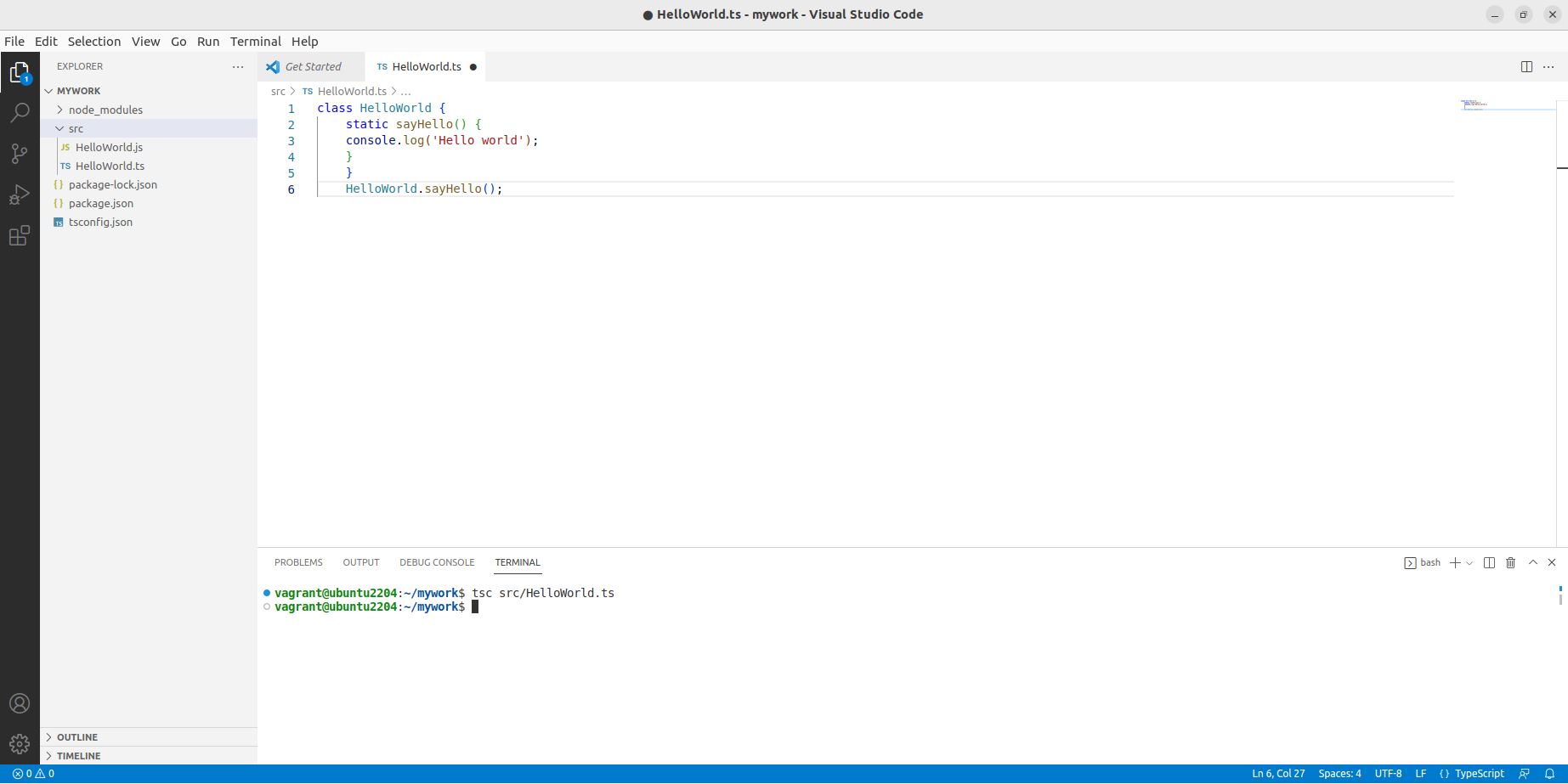
Task: Open the Extensions view
Action: tap(20, 235)
